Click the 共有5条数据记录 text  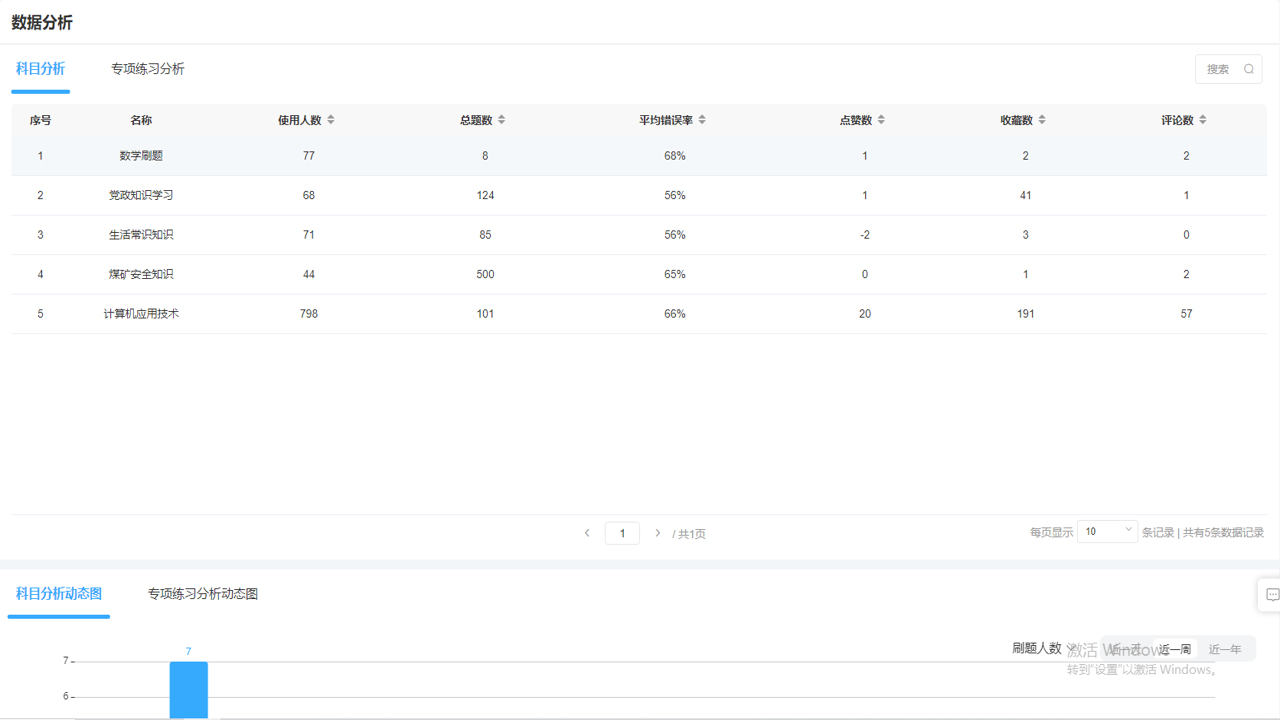(1223, 533)
